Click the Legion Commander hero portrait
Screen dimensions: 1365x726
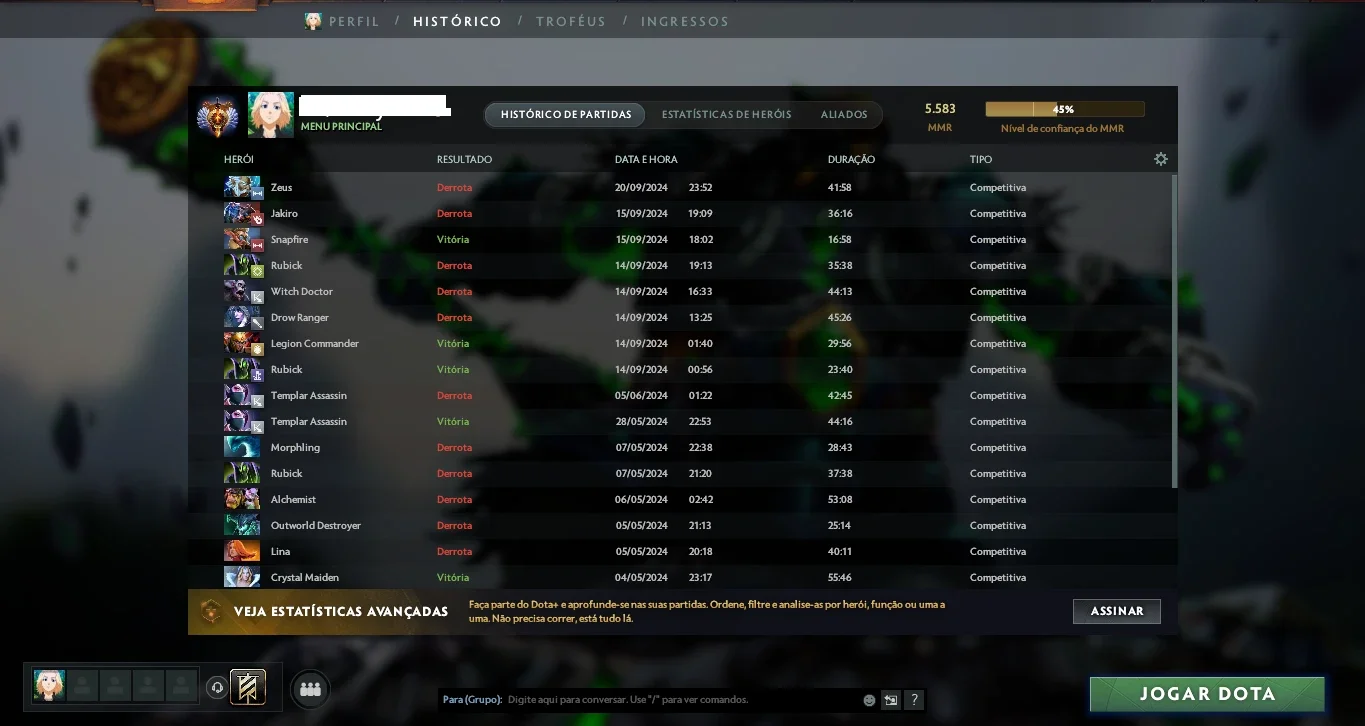pyautogui.click(x=242, y=343)
